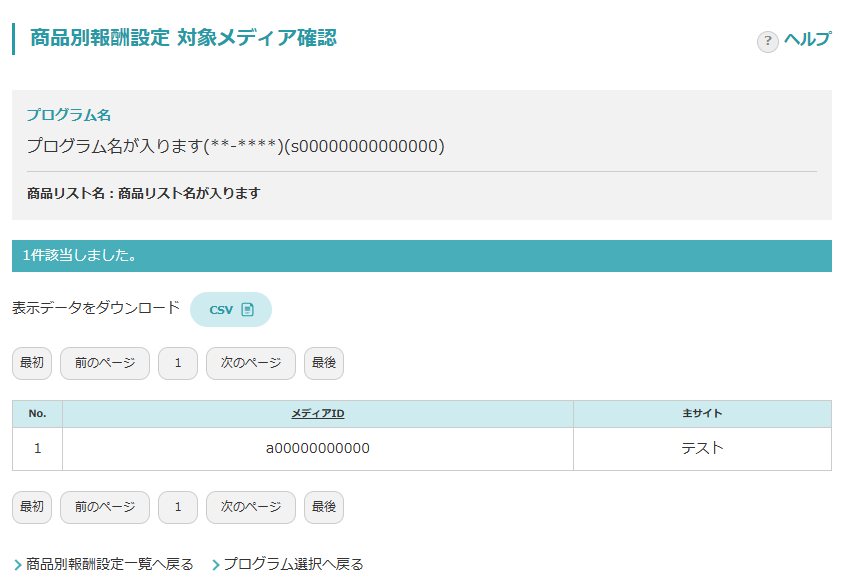Image resolution: width=853 pixels, height=580 pixels.
Task: Jump to 最後 using the pager above the table
Action: [x=324, y=363]
